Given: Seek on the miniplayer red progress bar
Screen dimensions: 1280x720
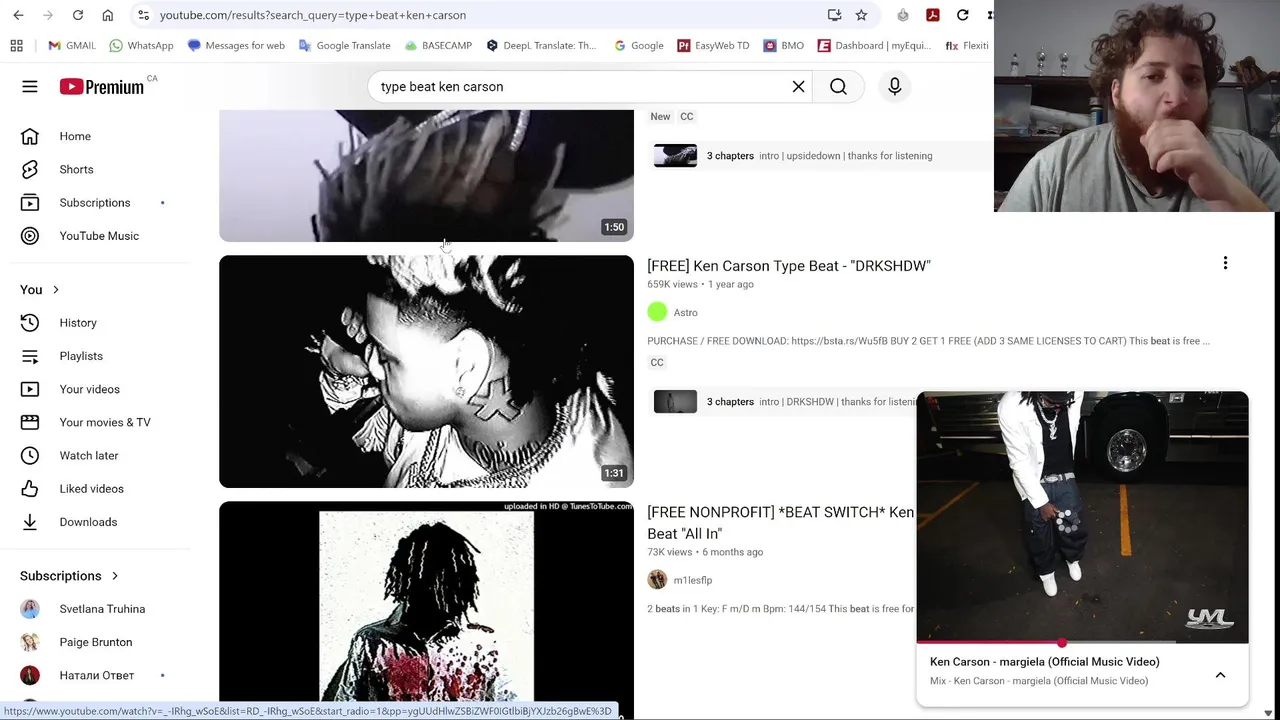Looking at the screenshot, I should (x=1082, y=642).
